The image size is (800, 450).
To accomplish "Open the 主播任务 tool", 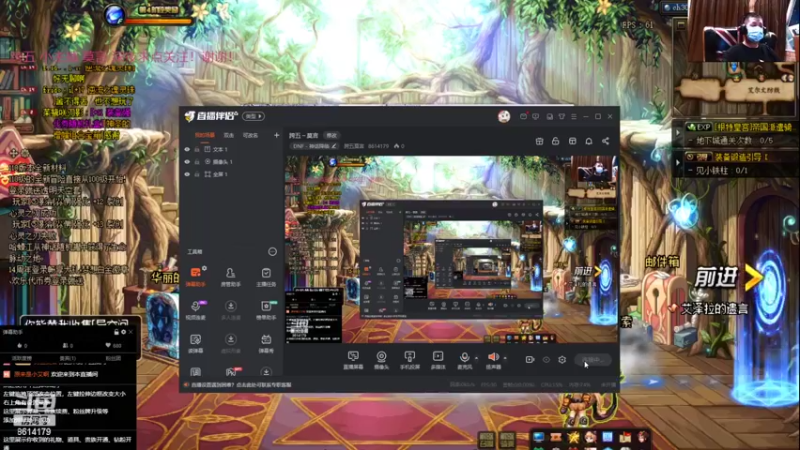I will click(x=266, y=277).
